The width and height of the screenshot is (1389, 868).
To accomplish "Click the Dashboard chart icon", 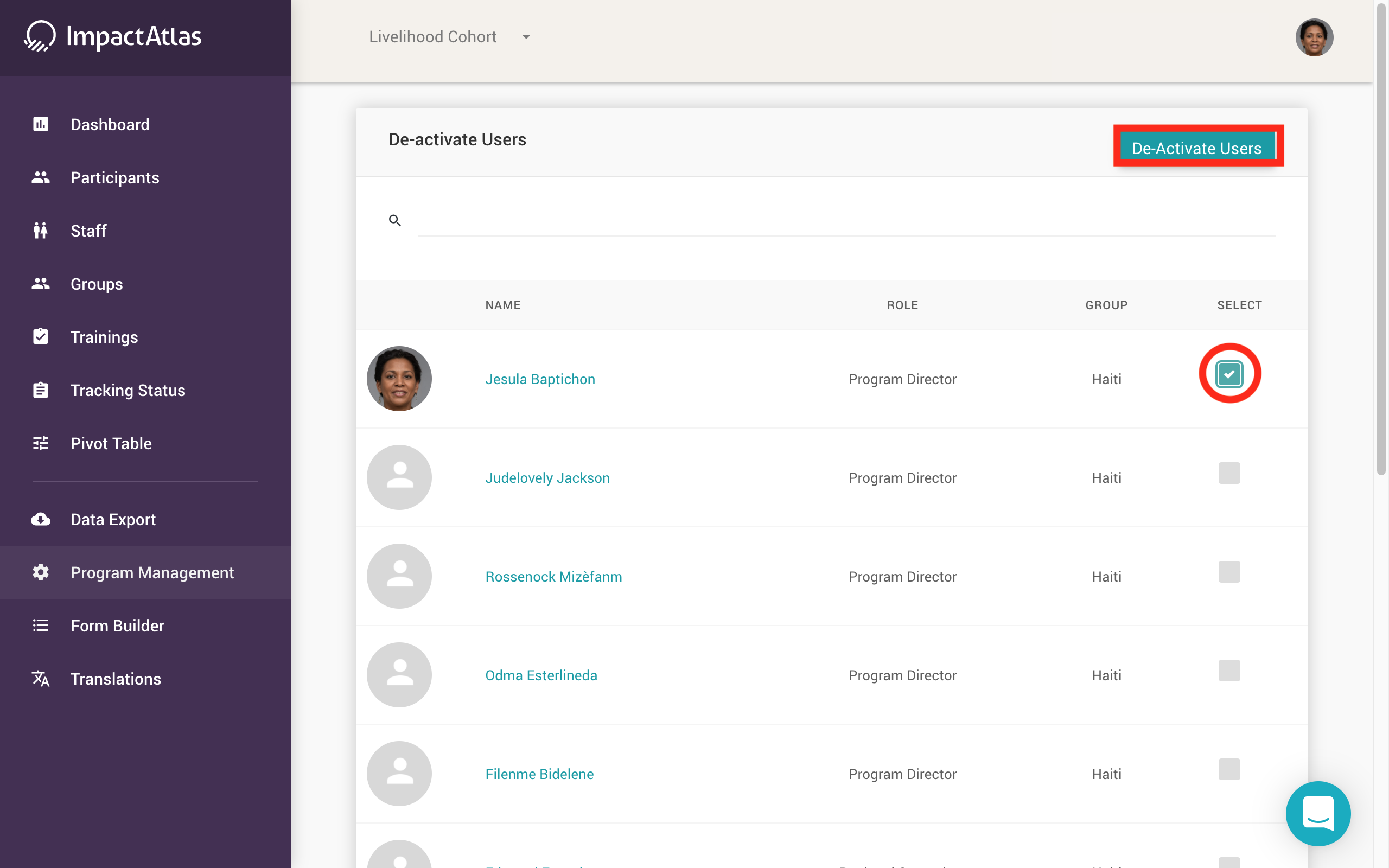I will click(x=41, y=124).
